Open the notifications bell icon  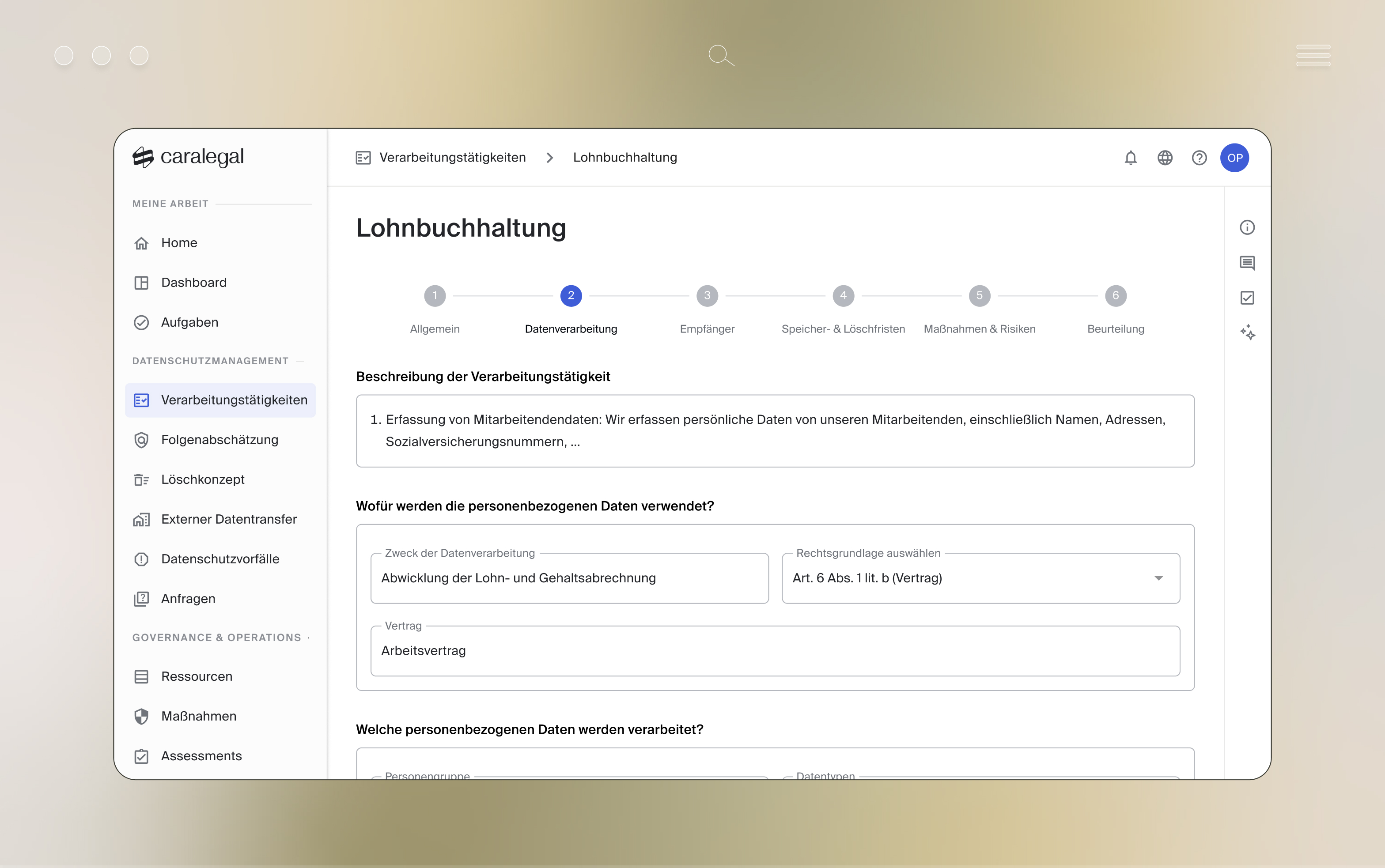(x=1131, y=157)
